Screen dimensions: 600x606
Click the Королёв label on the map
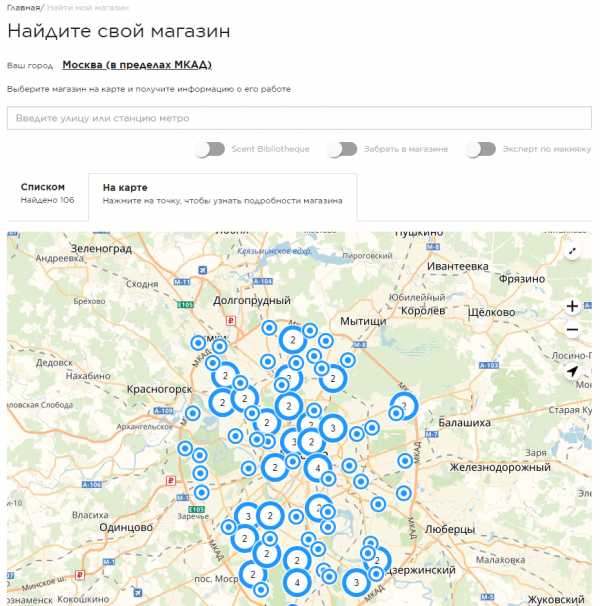click(423, 310)
